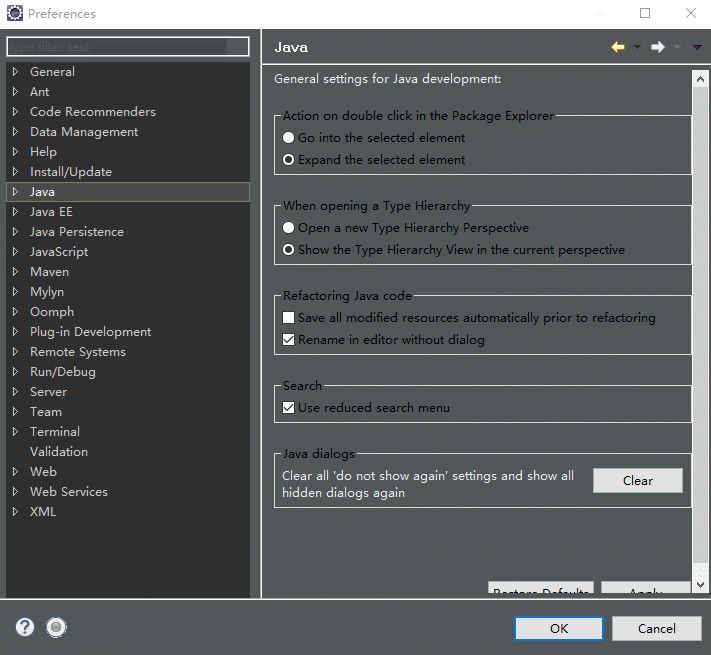Open the Install/Update preference category
Screen dimensions: 711x655
click(71, 172)
